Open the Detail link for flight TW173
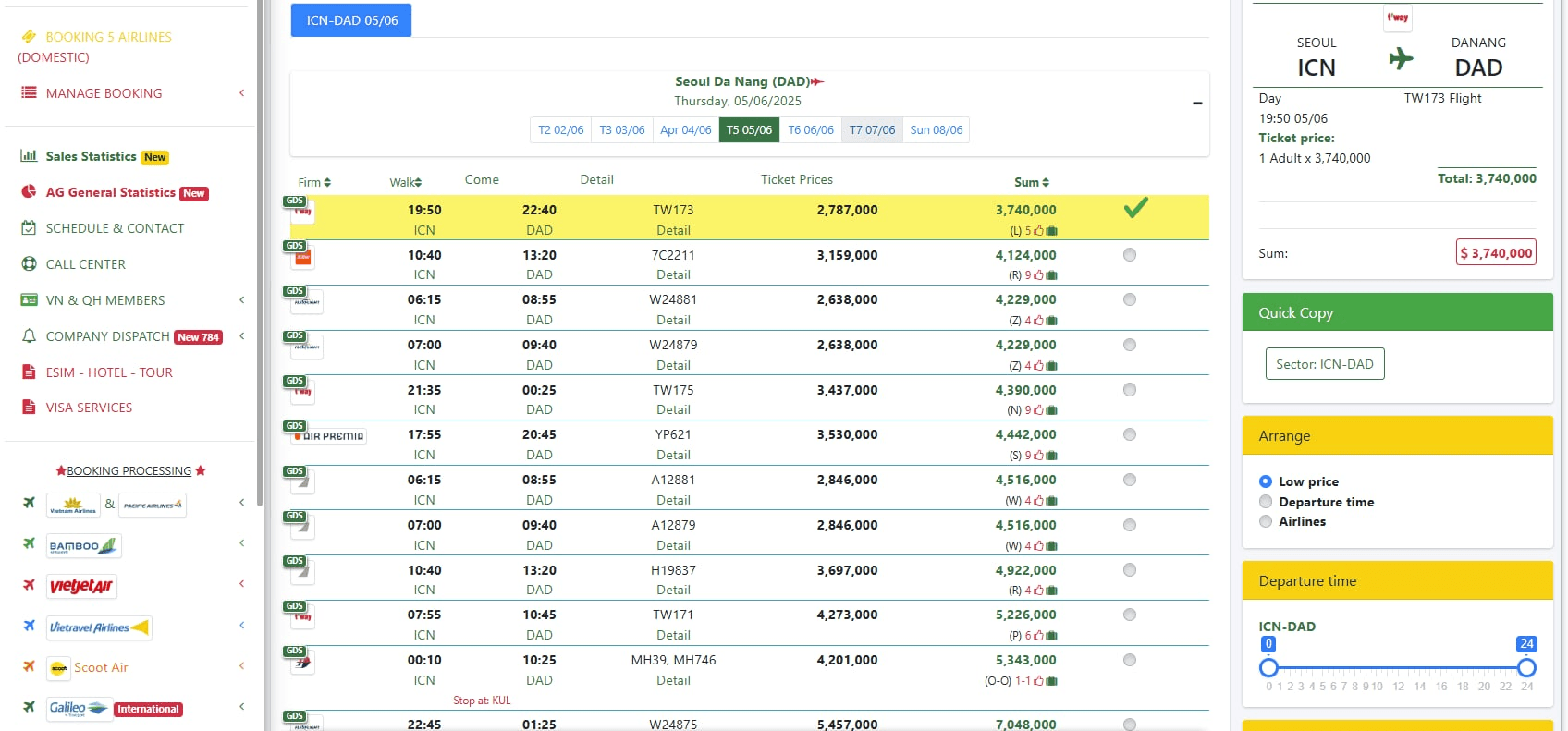 [673, 230]
